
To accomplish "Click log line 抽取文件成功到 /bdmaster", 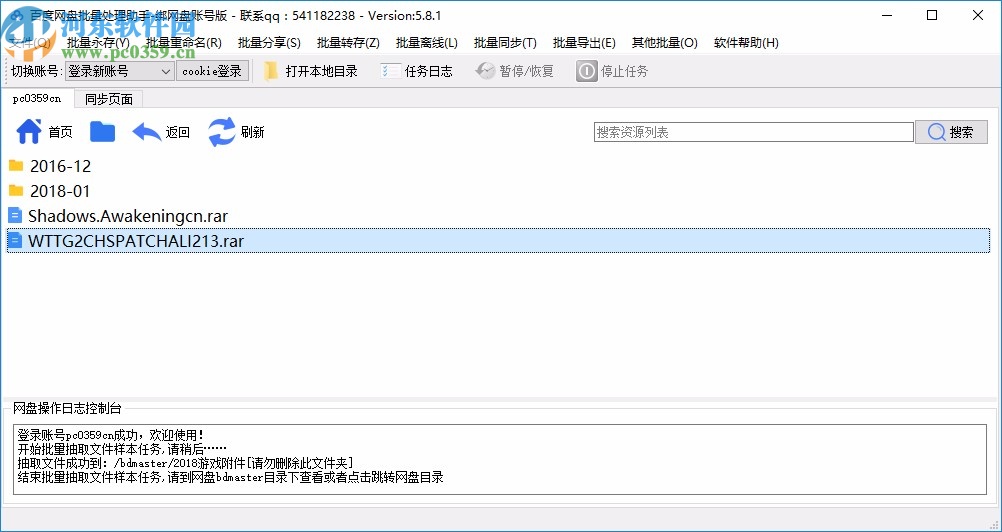I will click(185, 463).
